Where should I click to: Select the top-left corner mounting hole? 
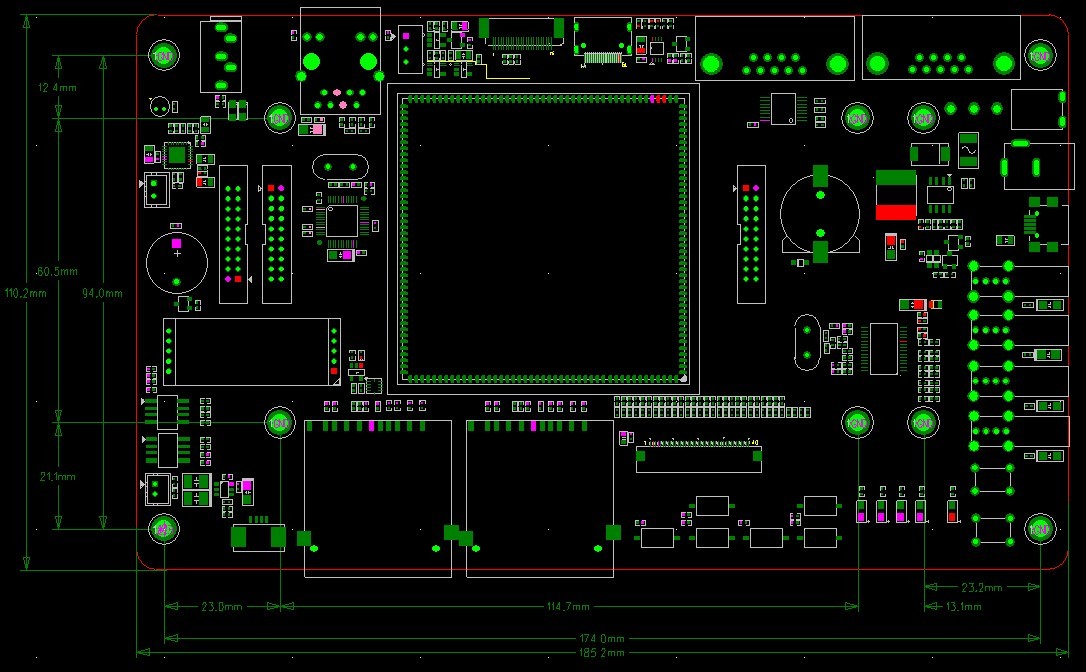coord(164,55)
